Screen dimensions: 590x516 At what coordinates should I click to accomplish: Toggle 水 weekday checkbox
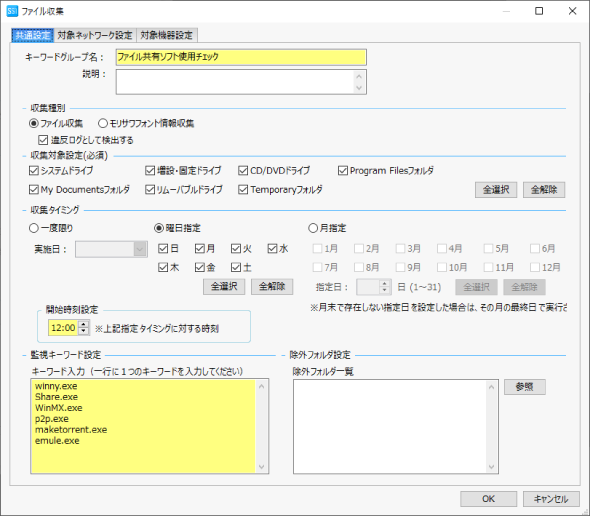point(272,249)
